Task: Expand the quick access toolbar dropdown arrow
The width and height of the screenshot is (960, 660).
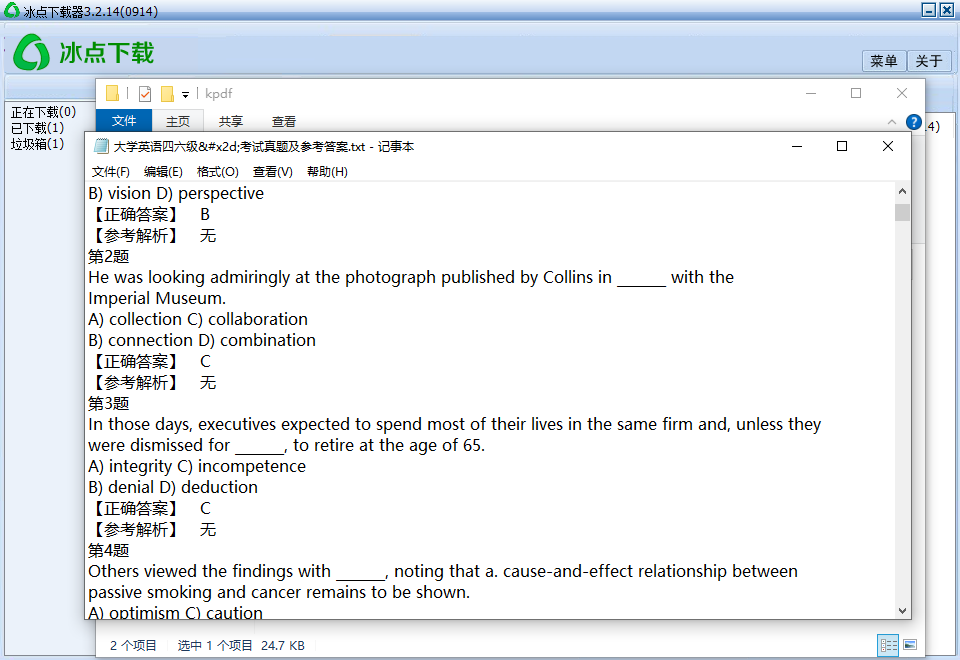Action: [185, 95]
